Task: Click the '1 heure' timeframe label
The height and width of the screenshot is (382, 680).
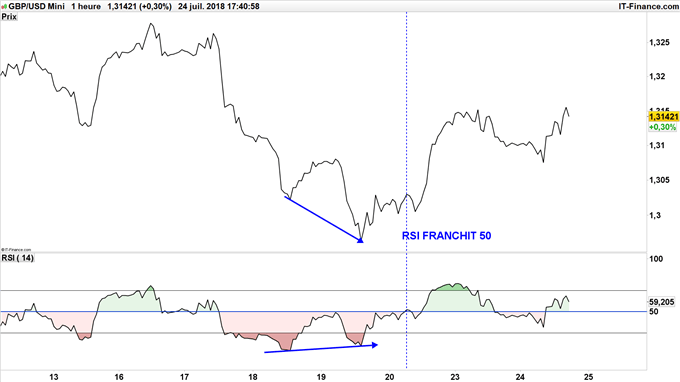Action: [x=86, y=6]
